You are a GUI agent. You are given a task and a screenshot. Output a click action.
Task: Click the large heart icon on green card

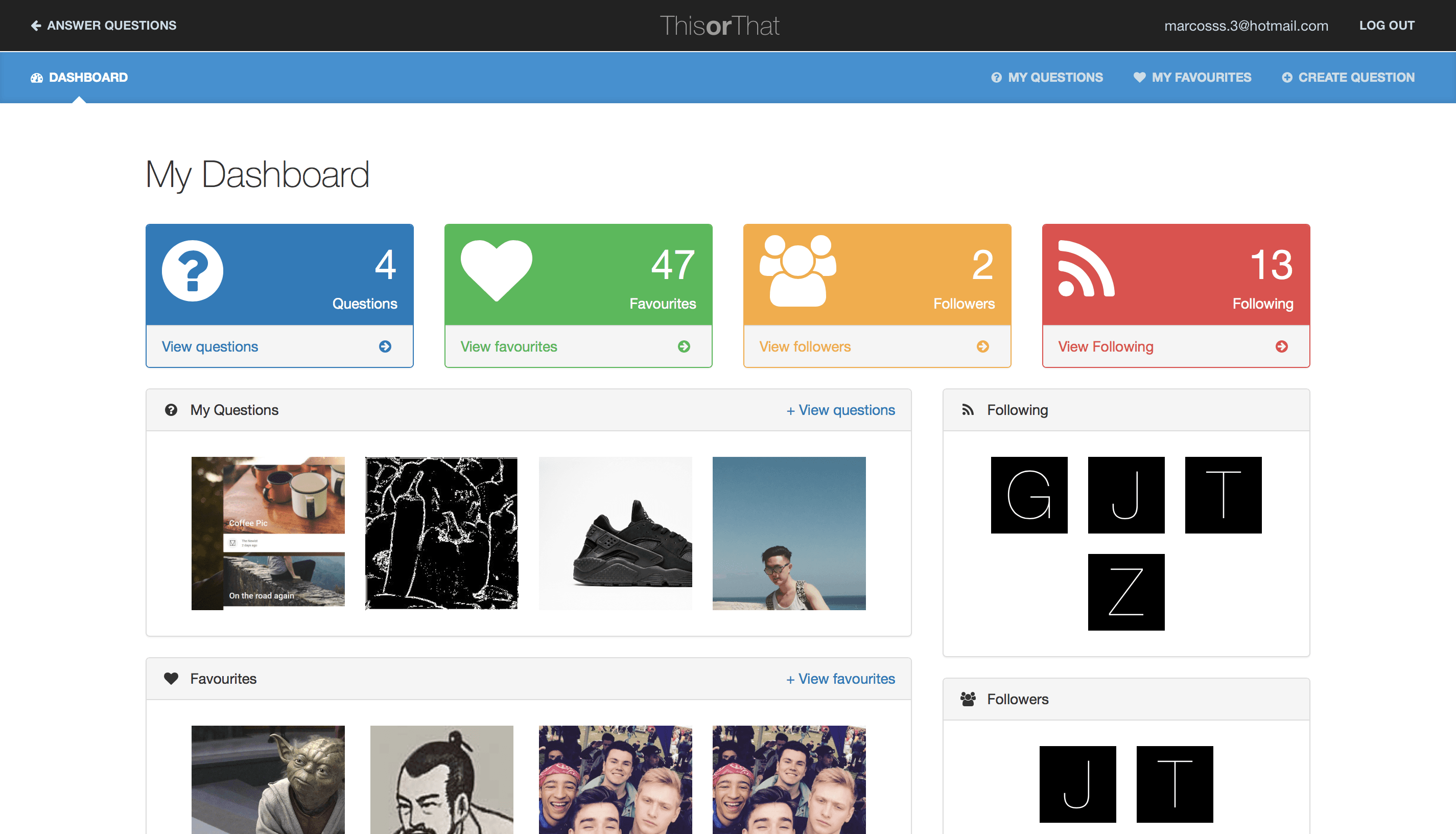point(497,271)
